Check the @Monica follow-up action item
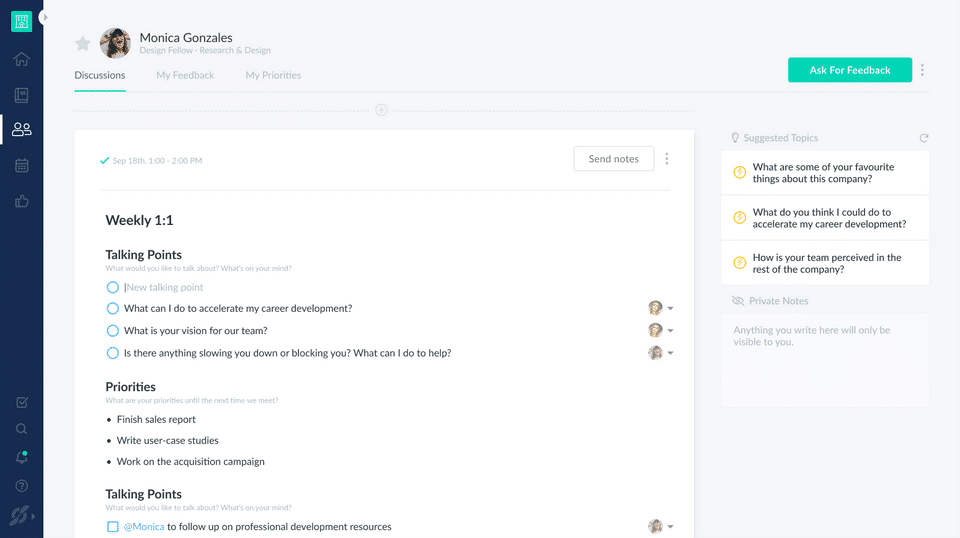 tap(113, 527)
